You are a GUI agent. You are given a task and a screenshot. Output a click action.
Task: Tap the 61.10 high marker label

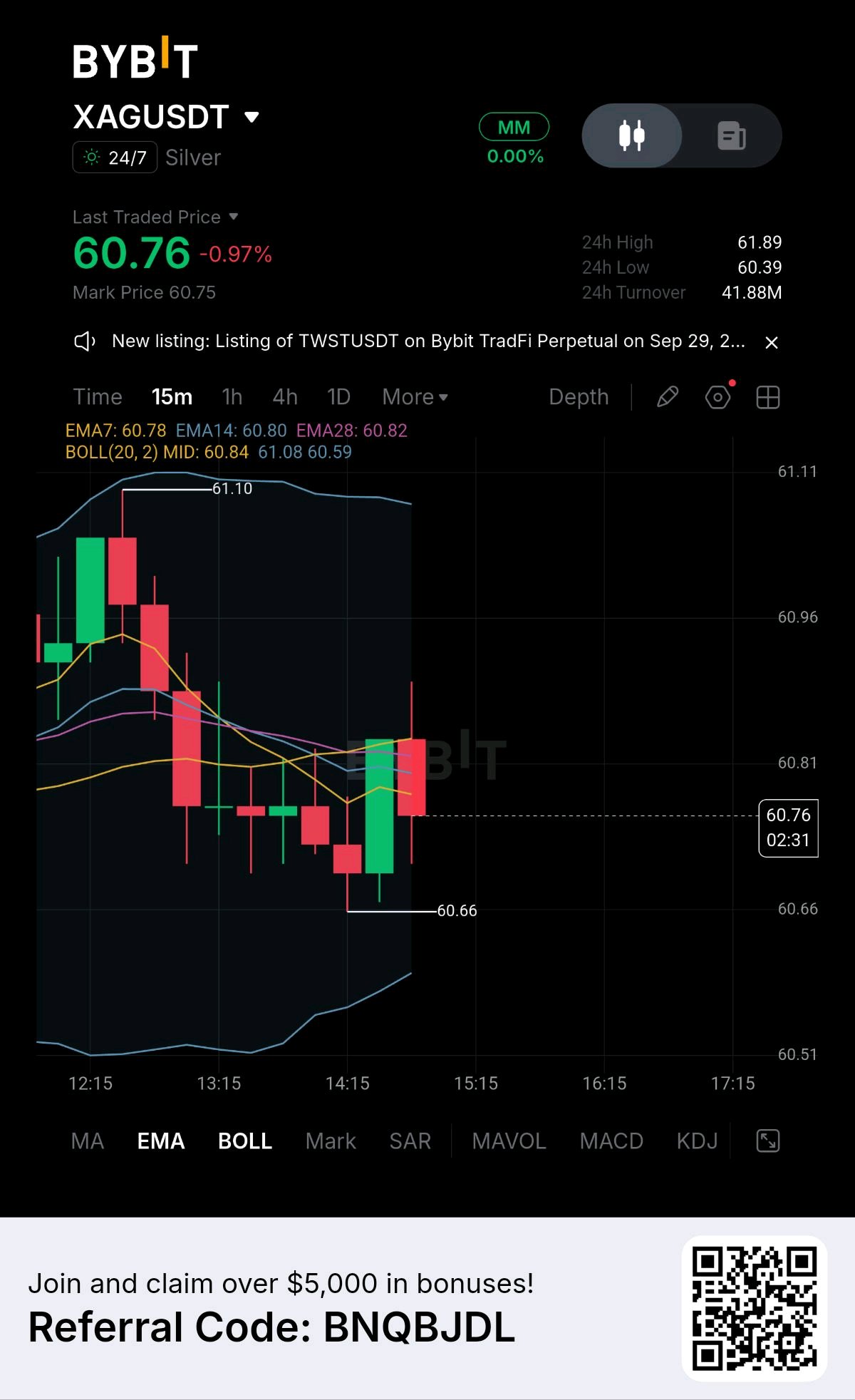pyautogui.click(x=232, y=489)
